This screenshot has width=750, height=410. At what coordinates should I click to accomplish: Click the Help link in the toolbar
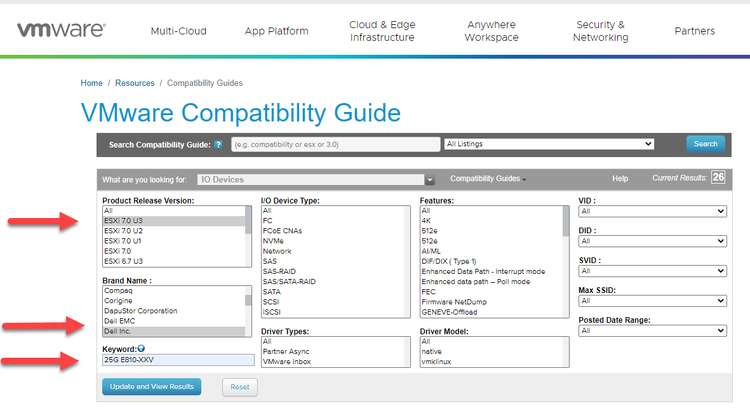(x=620, y=179)
